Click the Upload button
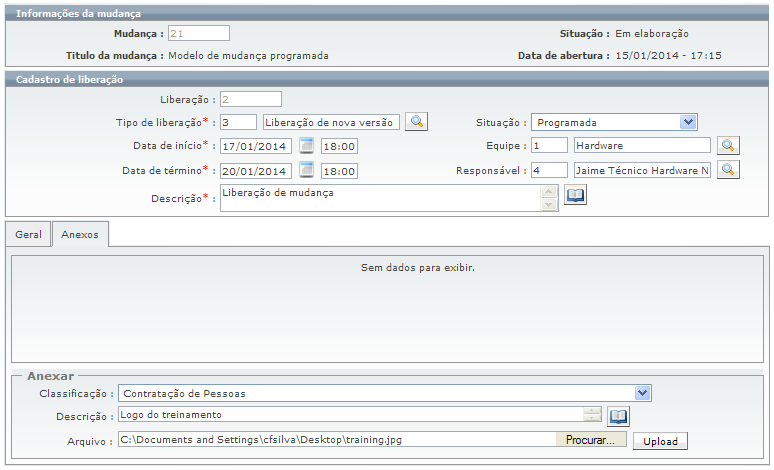Screen dimensions: 774x470 tap(660, 440)
